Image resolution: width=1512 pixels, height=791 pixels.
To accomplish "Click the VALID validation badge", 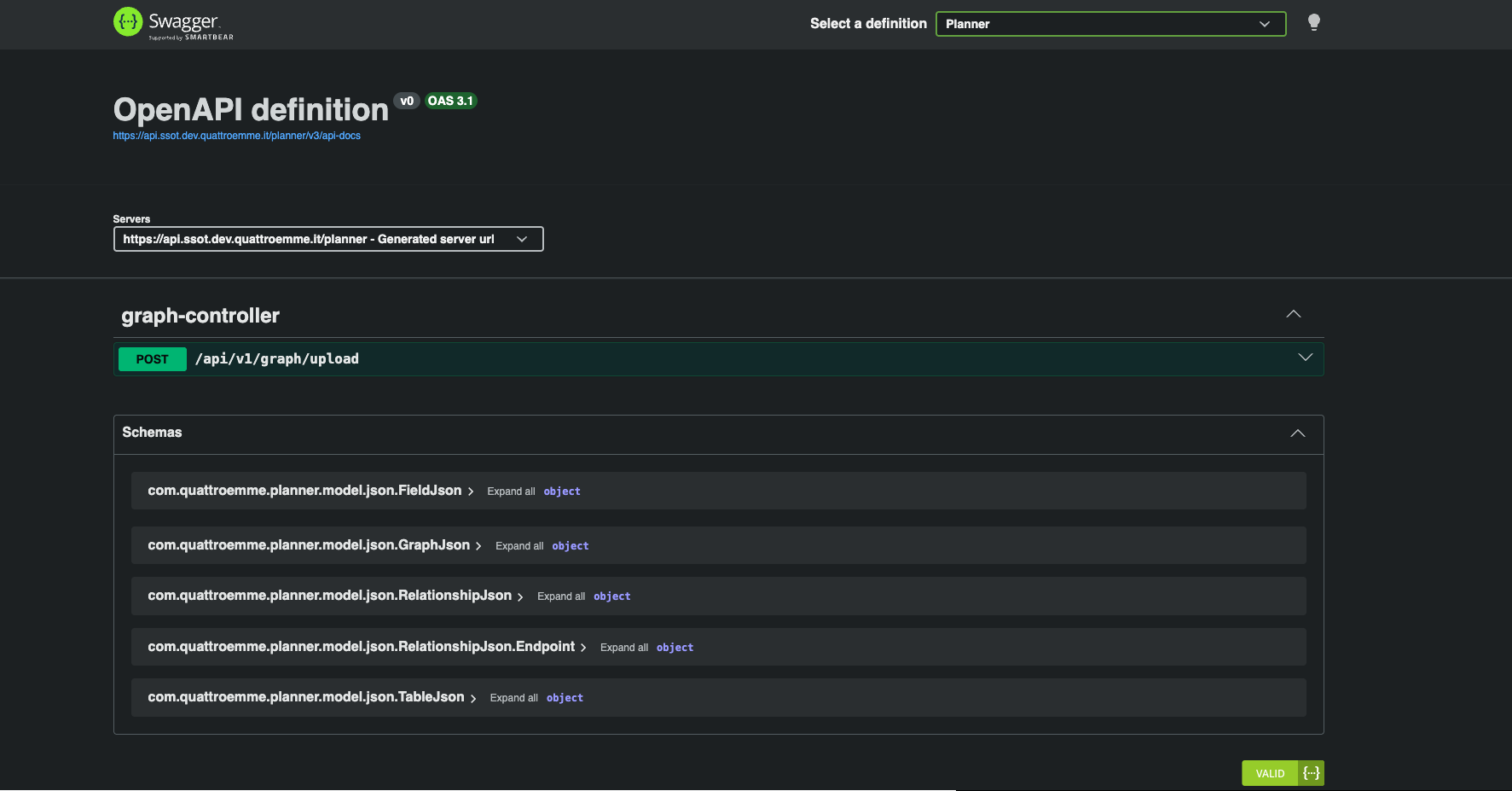I will 1270,773.
